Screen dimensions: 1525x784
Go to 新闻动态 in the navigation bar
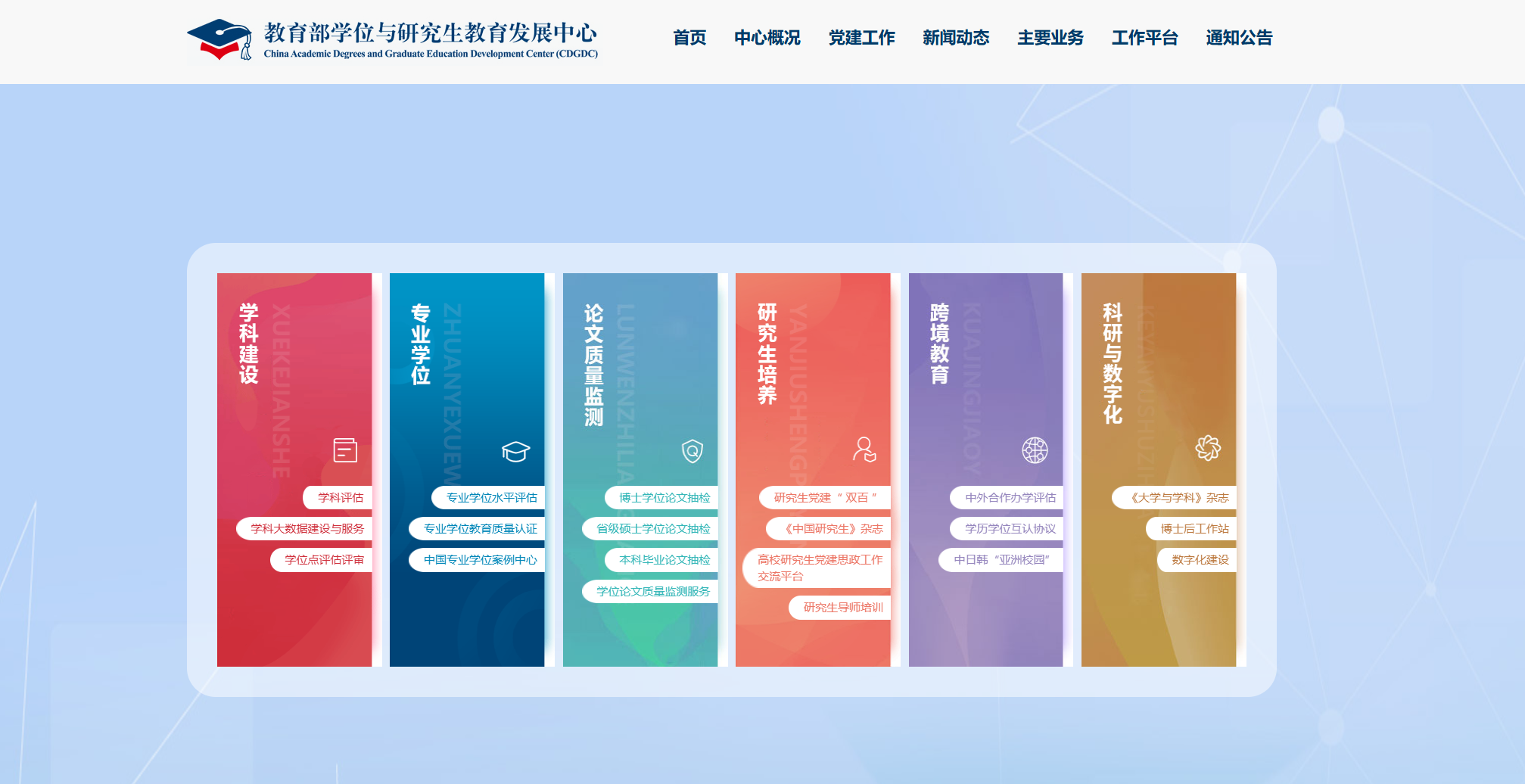pos(956,38)
